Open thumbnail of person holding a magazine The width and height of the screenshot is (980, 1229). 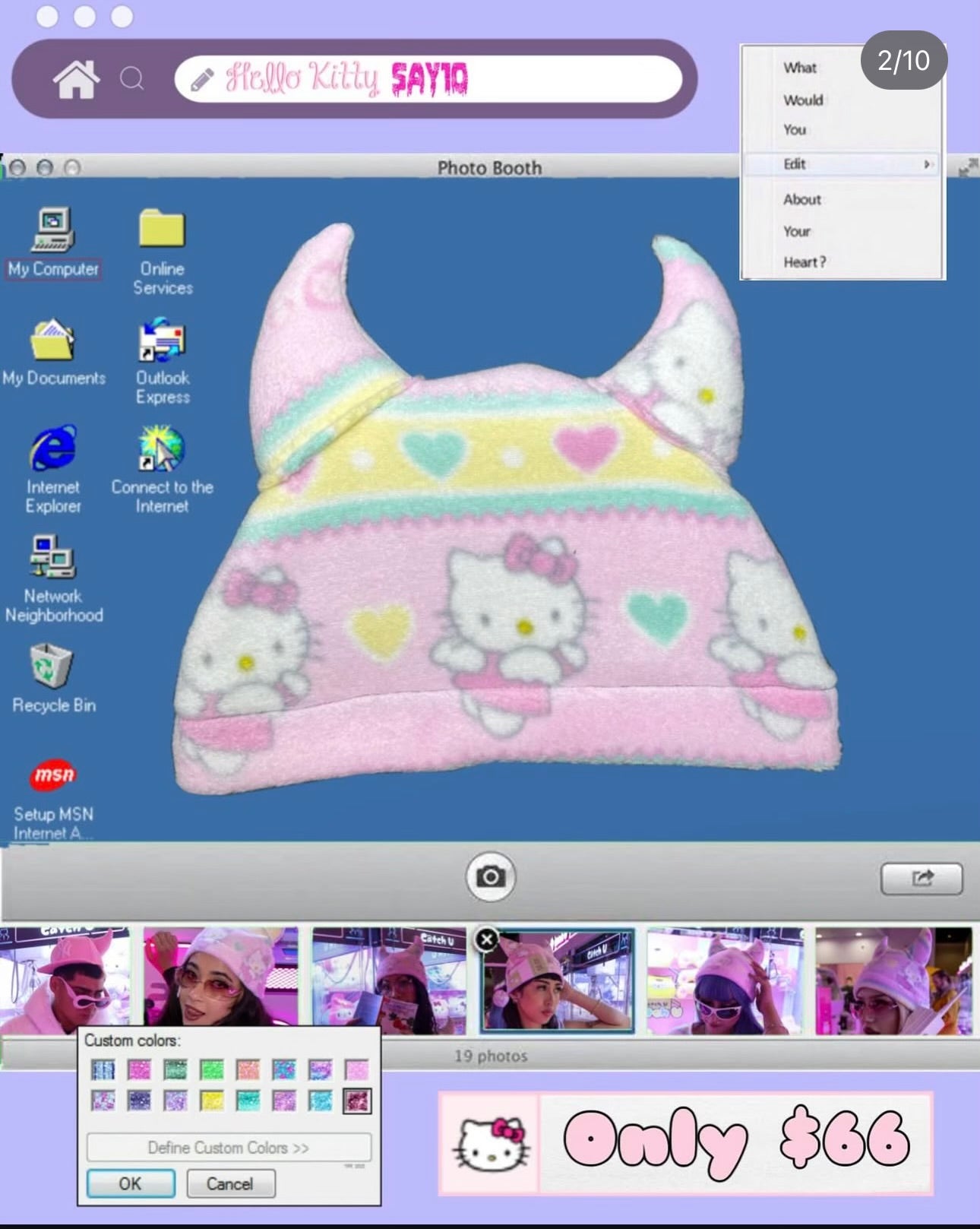coord(389,980)
